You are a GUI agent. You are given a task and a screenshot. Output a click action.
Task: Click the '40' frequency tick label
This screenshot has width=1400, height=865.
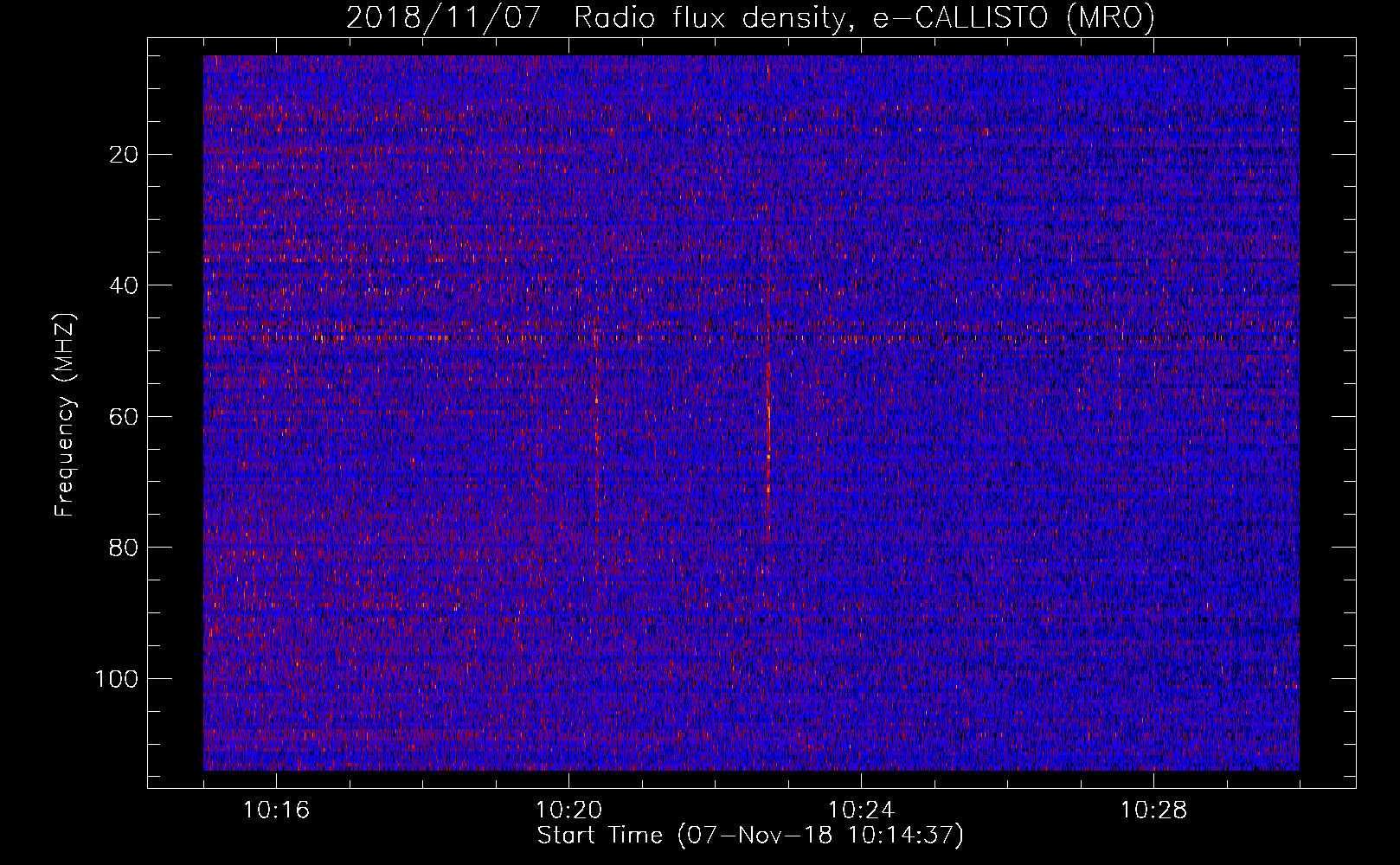[125, 285]
